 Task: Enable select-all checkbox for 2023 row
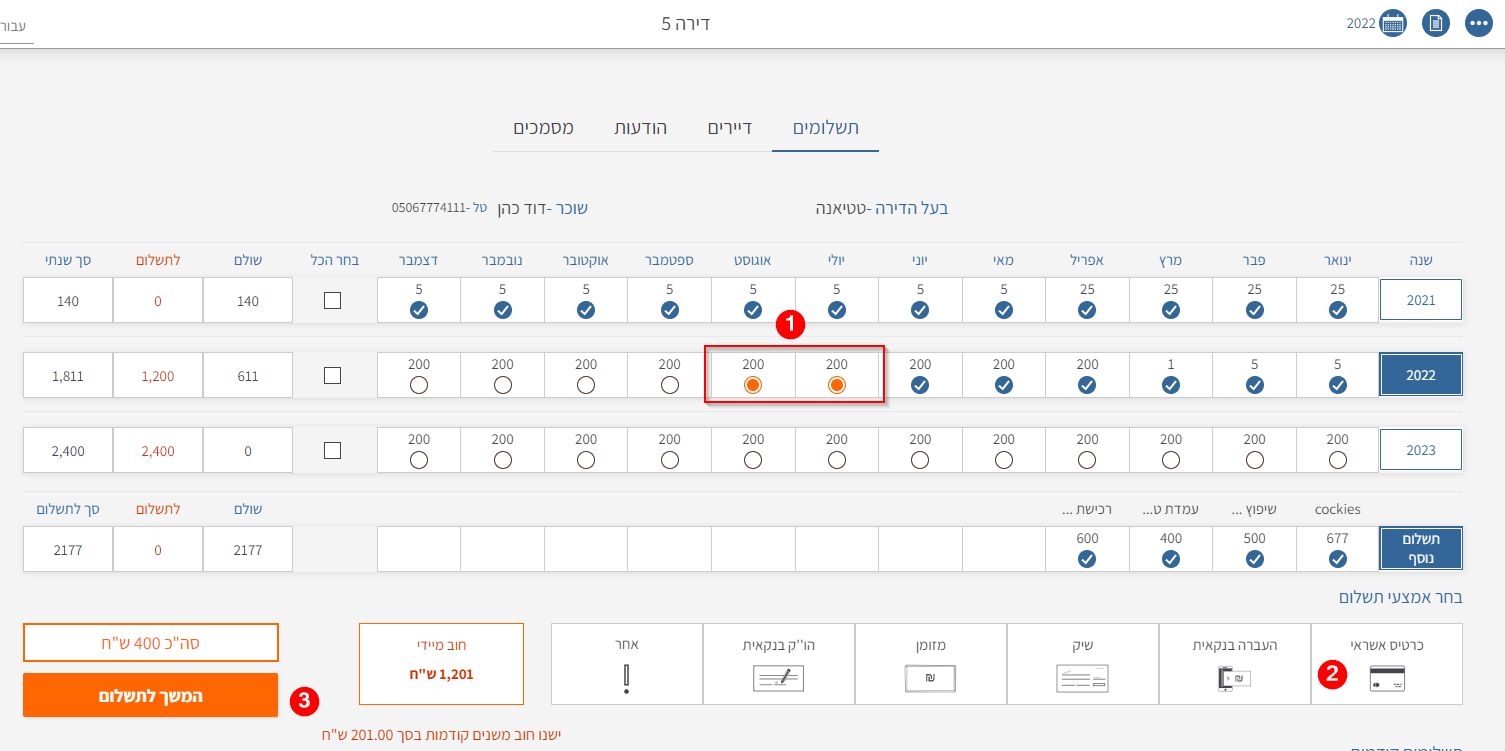333,451
